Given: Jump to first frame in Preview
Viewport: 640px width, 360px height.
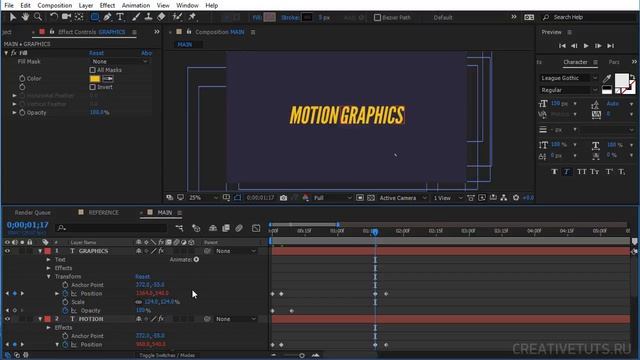Looking at the screenshot, I should (x=562, y=46).
